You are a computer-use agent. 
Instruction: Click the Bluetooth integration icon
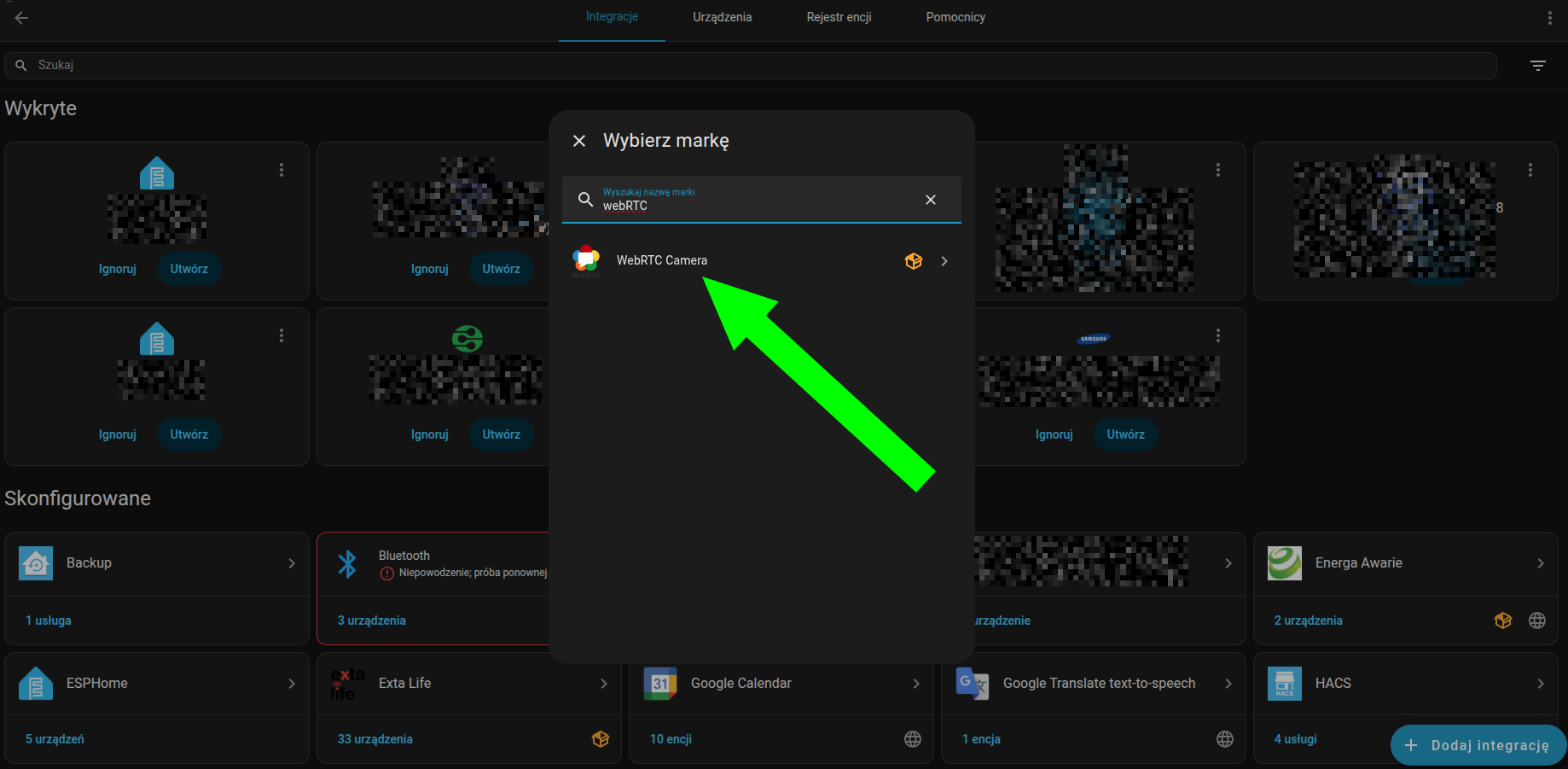[x=347, y=563]
